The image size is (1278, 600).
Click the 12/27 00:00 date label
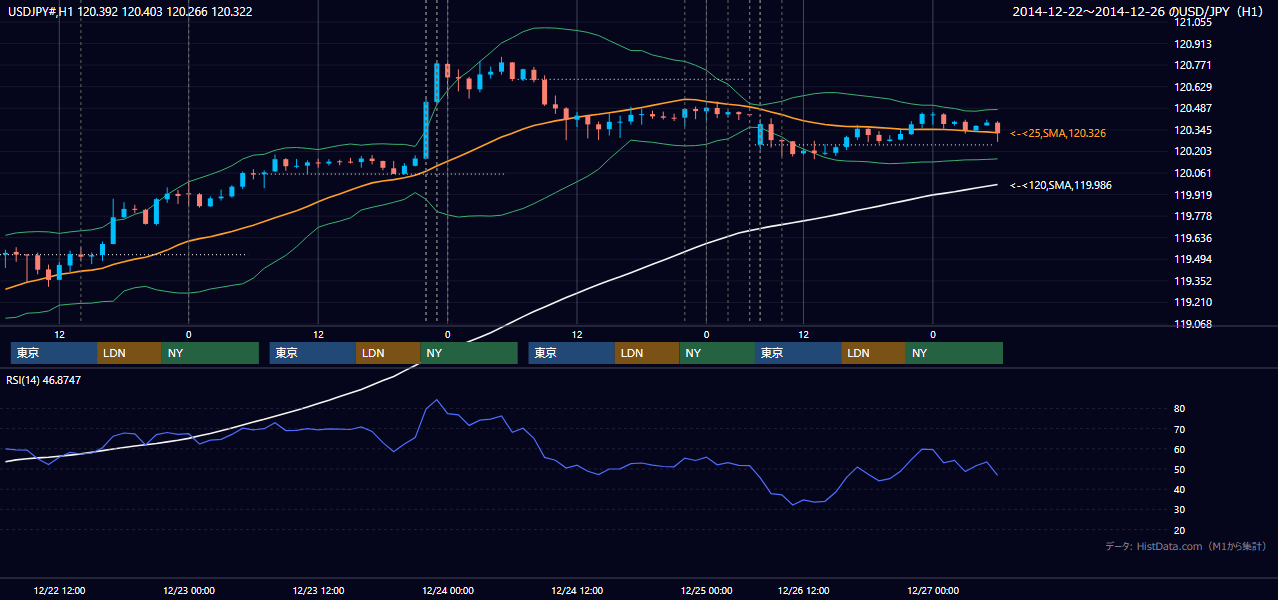(933, 591)
